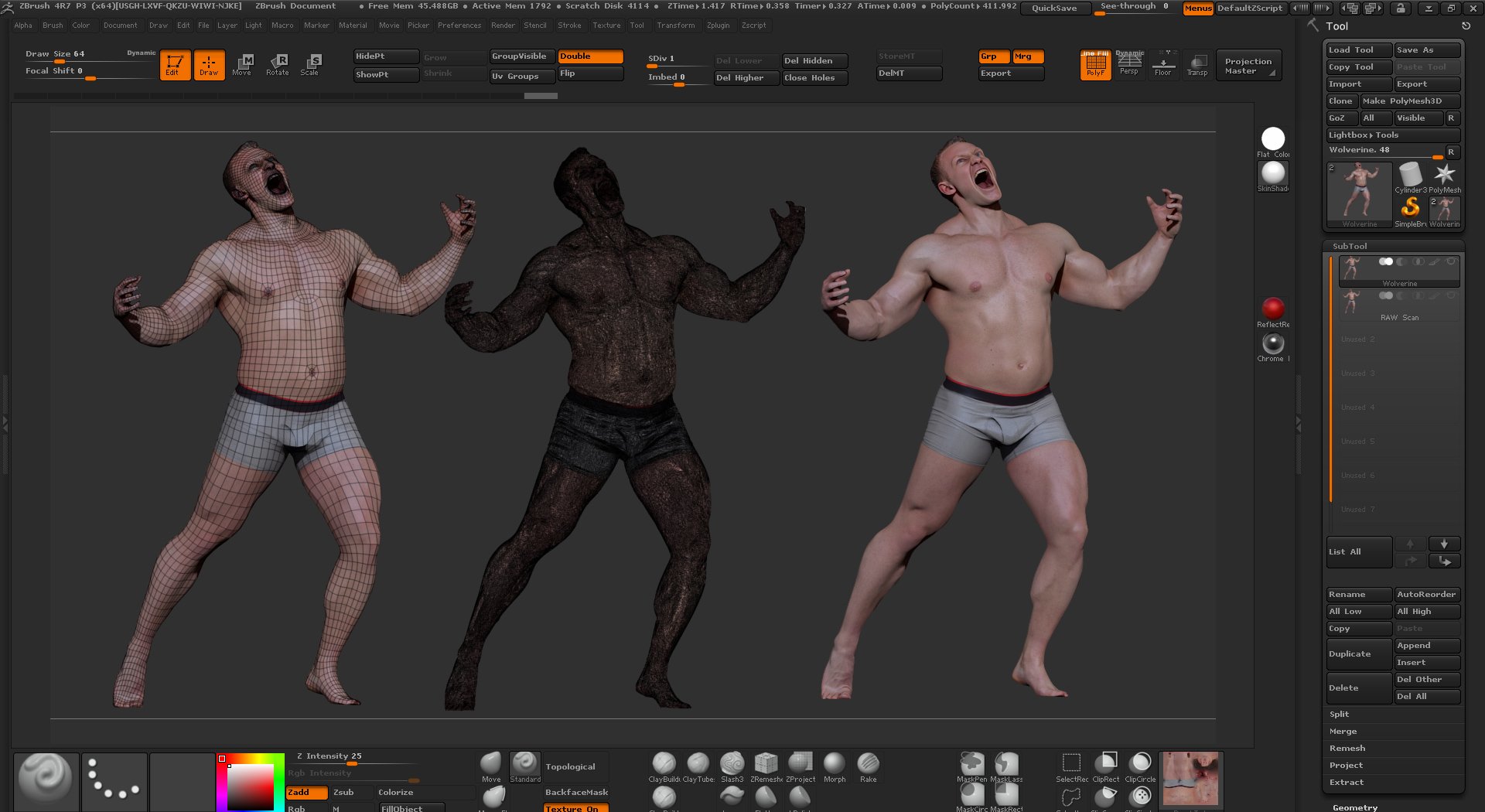Select the Rotate transform tool
1485x812 pixels.
[x=278, y=65]
